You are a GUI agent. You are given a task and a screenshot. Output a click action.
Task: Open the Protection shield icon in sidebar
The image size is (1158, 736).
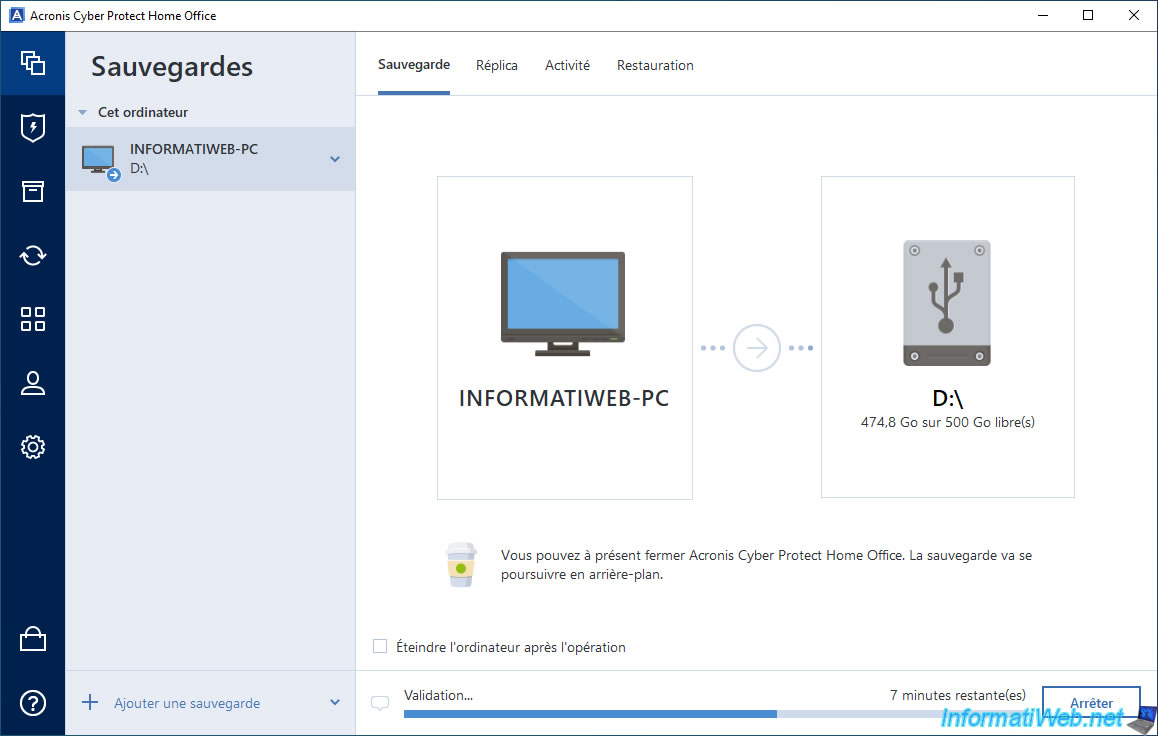32,128
